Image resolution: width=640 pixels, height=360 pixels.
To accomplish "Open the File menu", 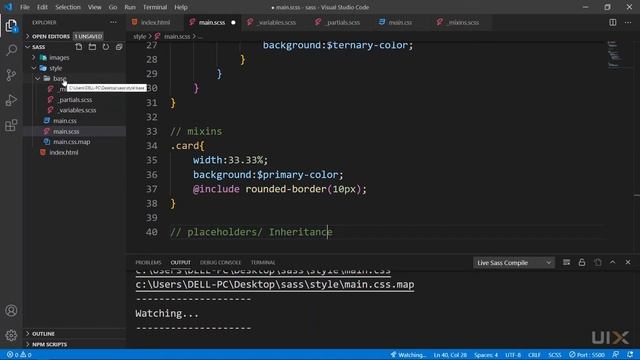I will point(25,7).
